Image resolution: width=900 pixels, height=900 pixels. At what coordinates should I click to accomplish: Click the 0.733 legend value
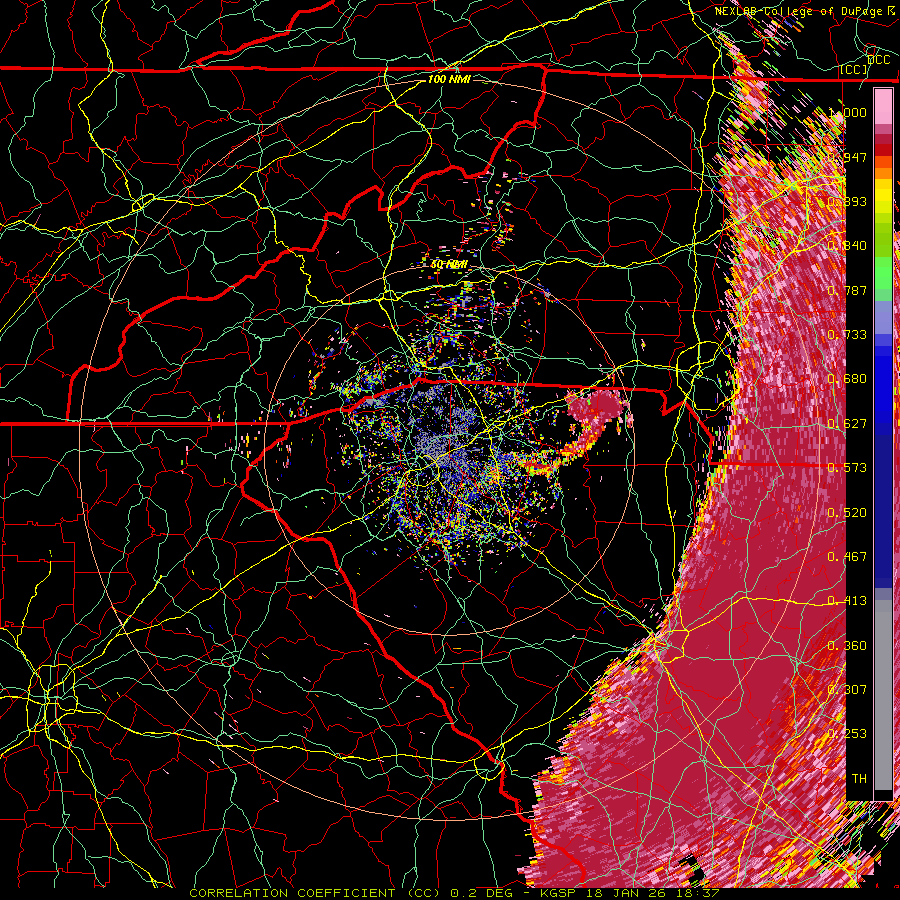[848, 335]
